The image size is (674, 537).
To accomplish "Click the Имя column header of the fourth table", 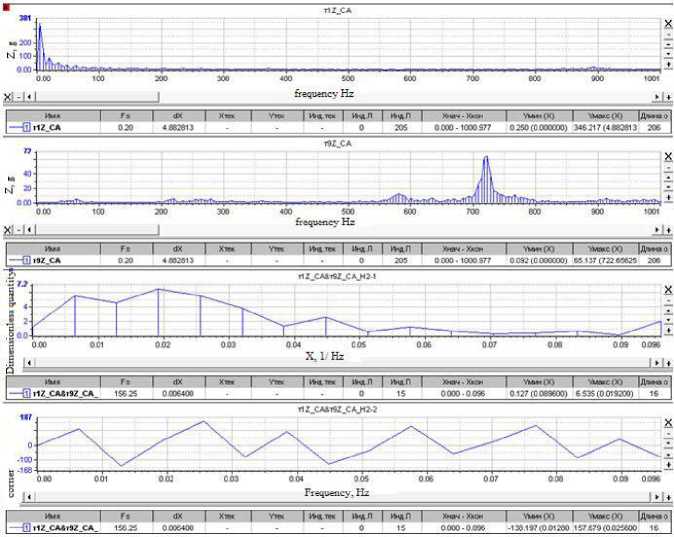I will click(53, 516).
